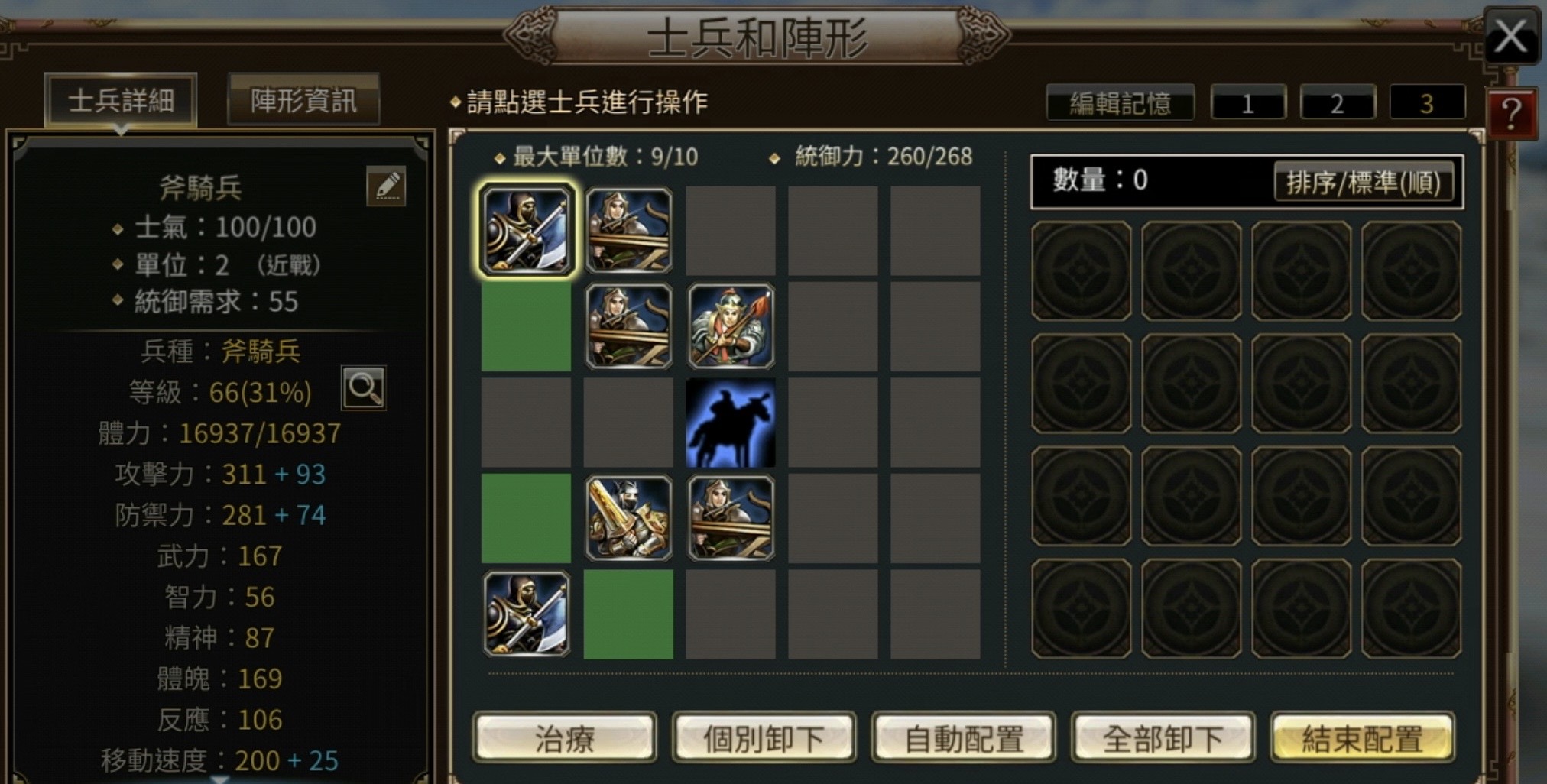Select the blue horseman silhouette slot
1547x784 pixels.
pyautogui.click(x=731, y=423)
